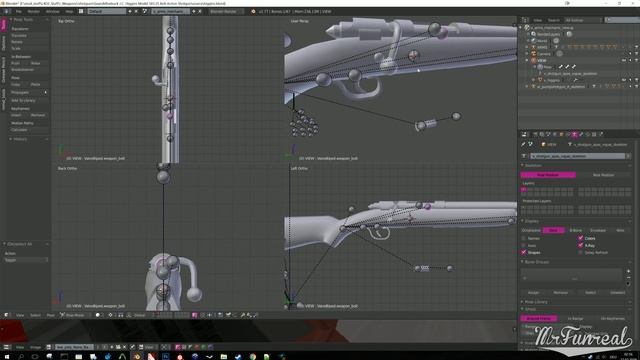Click the Translate button in Pose Tools
The image size is (640, 360).
point(28,36)
